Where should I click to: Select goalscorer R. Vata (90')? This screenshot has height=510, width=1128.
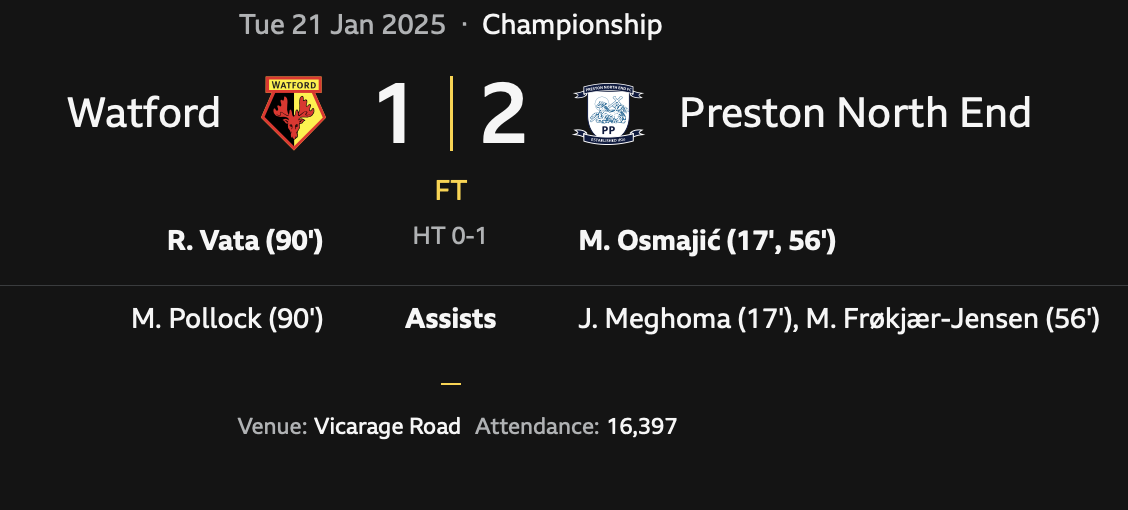(x=245, y=242)
